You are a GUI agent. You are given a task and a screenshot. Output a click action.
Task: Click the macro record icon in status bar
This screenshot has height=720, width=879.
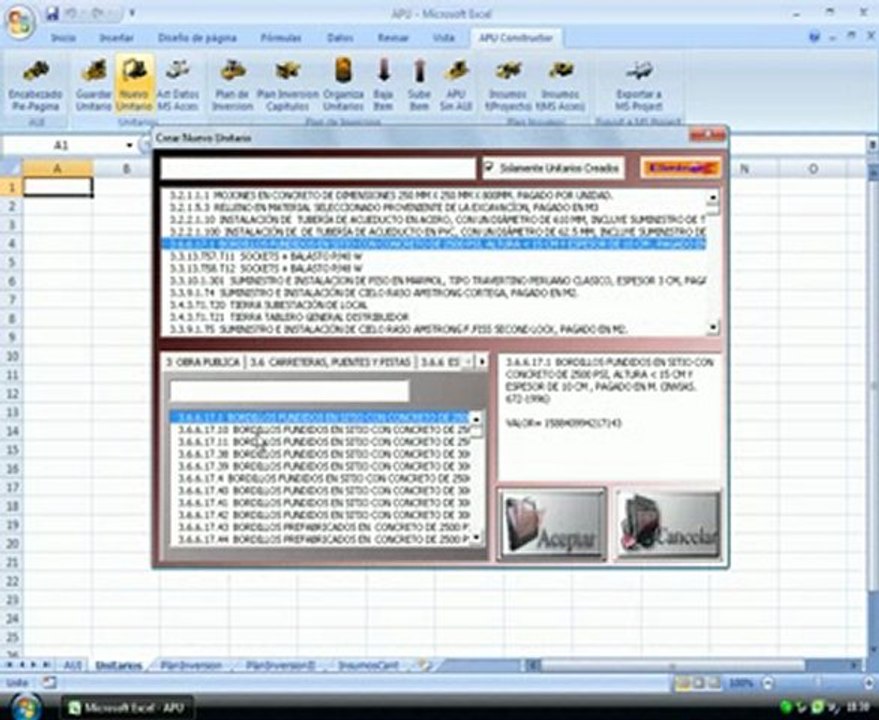[49, 682]
